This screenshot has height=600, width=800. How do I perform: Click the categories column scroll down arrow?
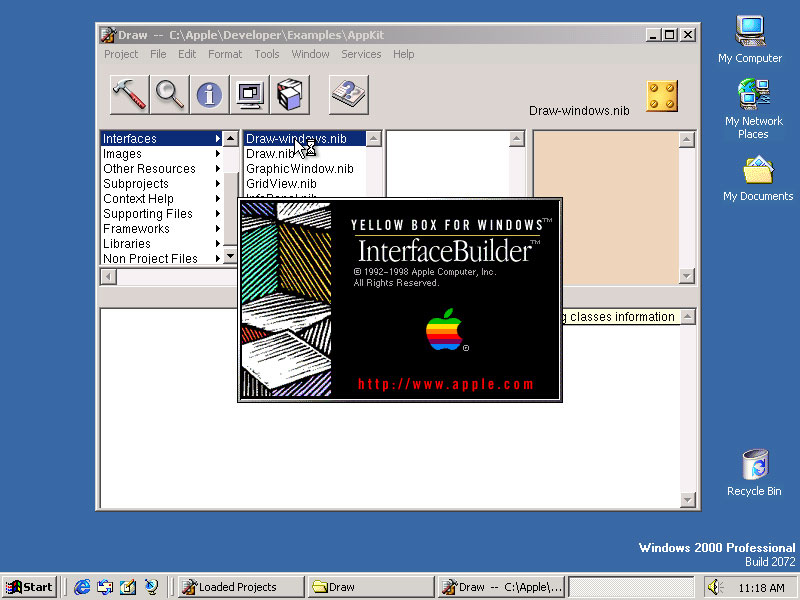[x=231, y=256]
